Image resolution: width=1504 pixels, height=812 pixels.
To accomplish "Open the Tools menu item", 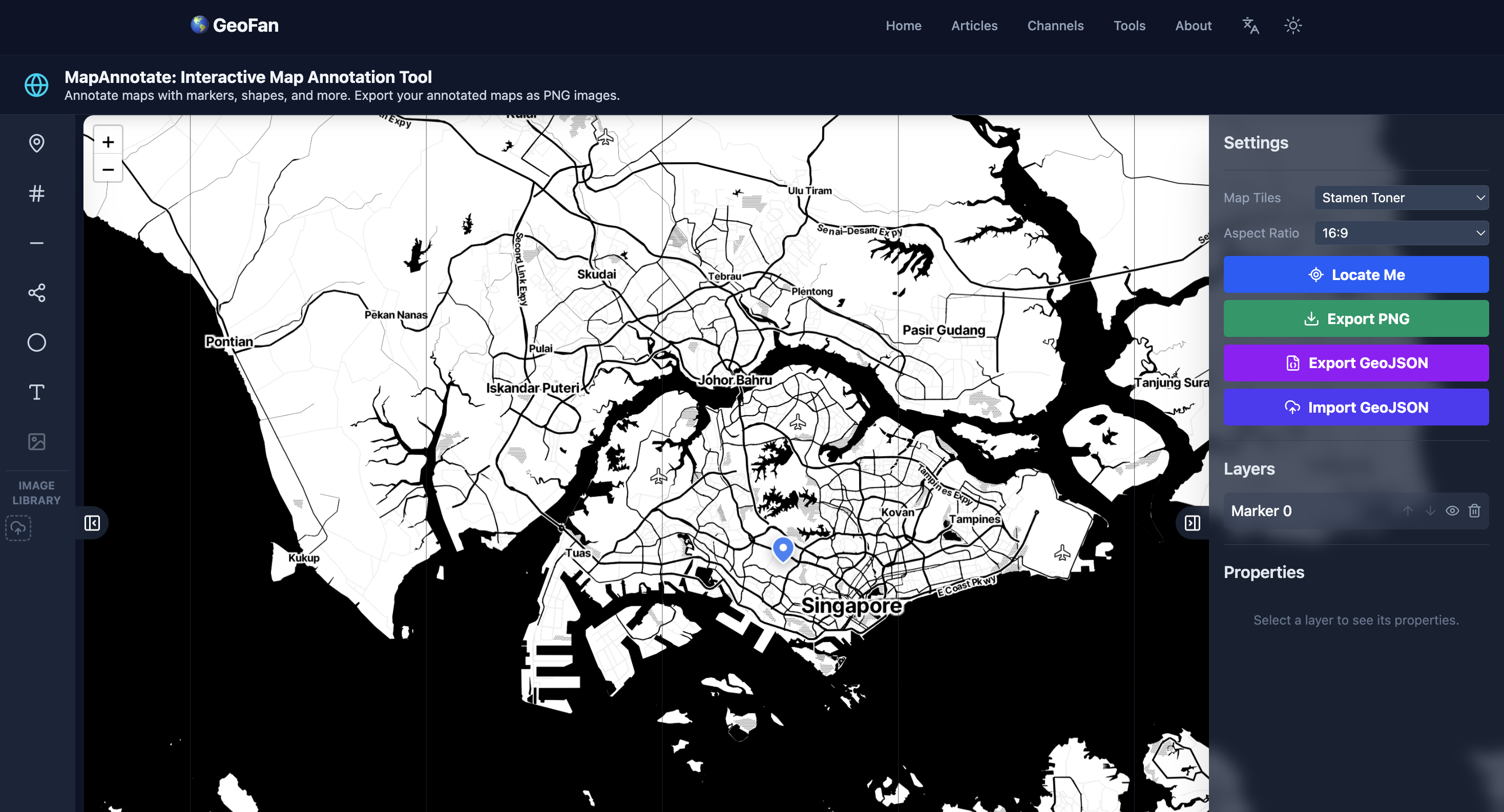I will (1129, 26).
